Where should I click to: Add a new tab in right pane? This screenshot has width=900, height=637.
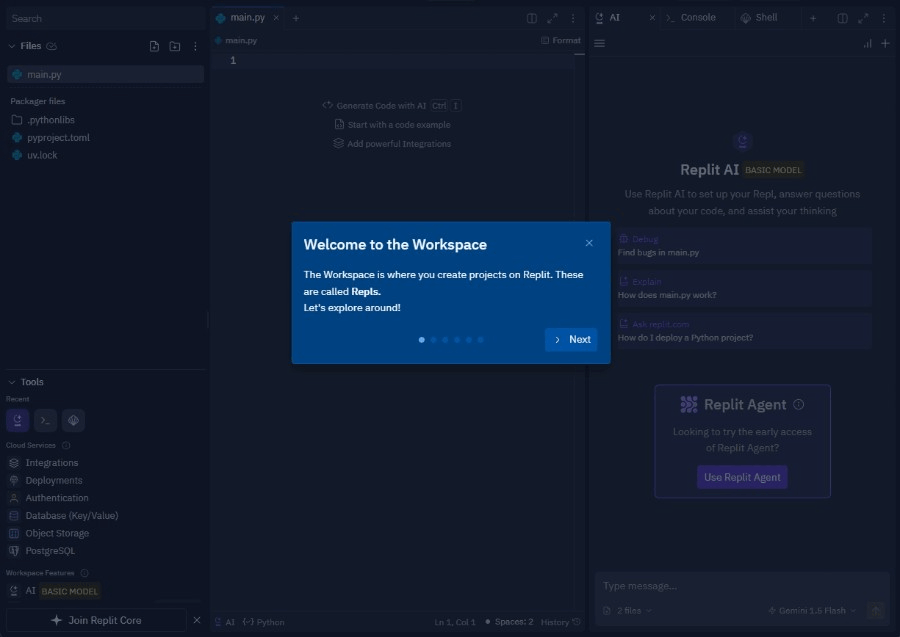tap(813, 18)
